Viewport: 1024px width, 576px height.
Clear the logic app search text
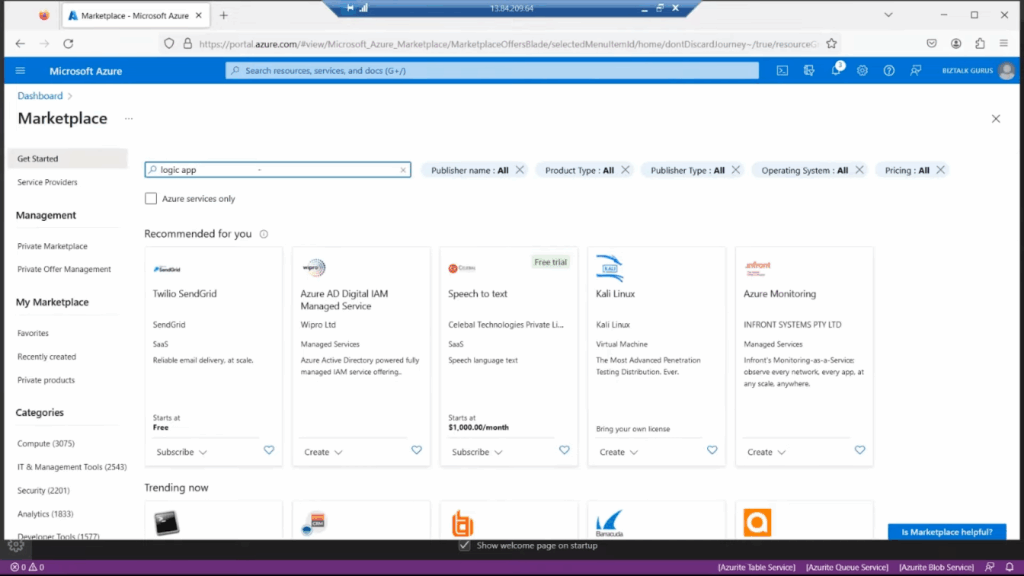[x=403, y=170]
